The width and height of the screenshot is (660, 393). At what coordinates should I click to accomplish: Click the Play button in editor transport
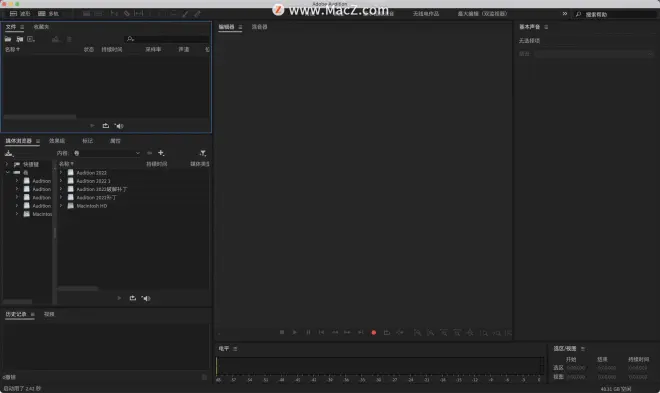295,332
